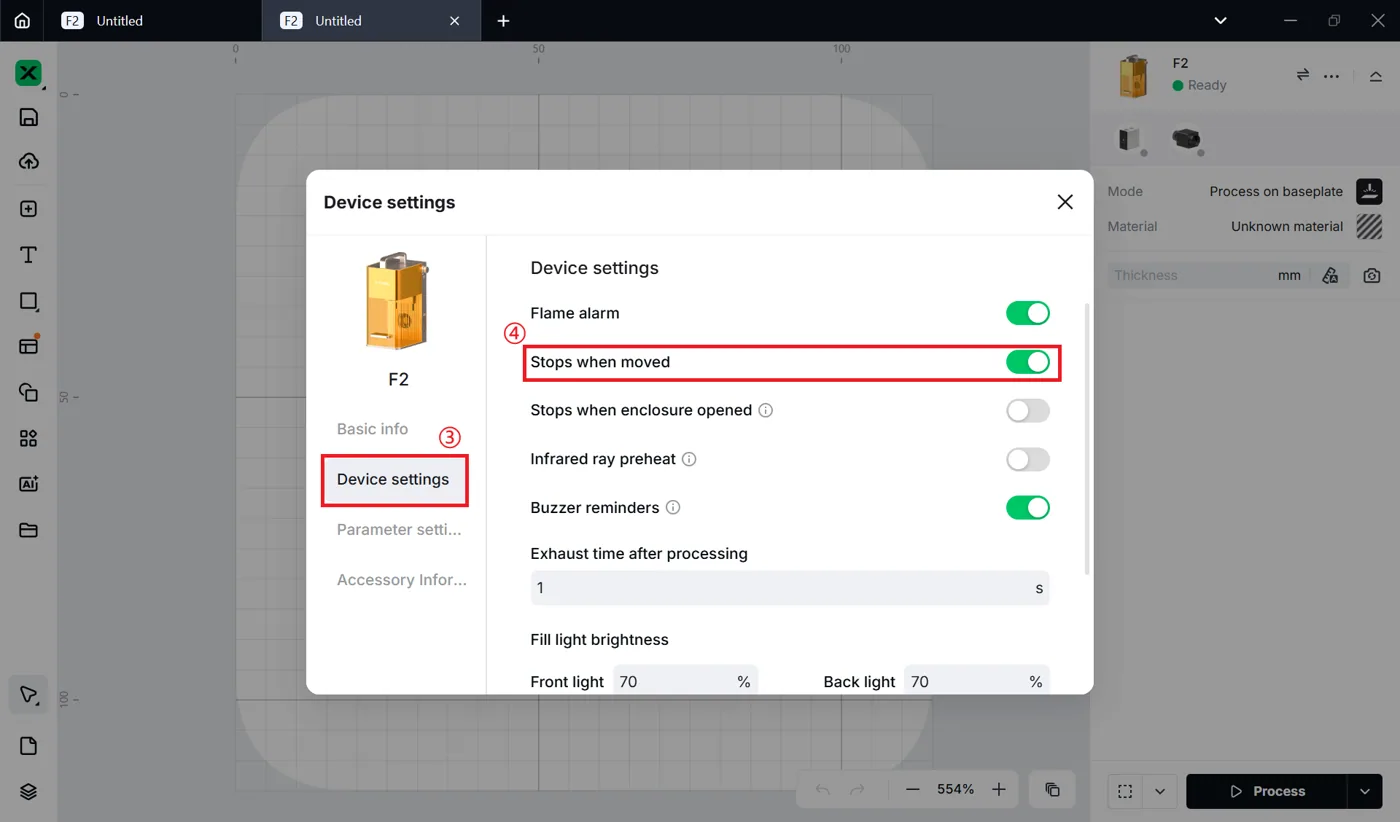The image size is (1400, 822).
Task: Click the camera capture icon beside Thickness
Action: click(x=1371, y=275)
